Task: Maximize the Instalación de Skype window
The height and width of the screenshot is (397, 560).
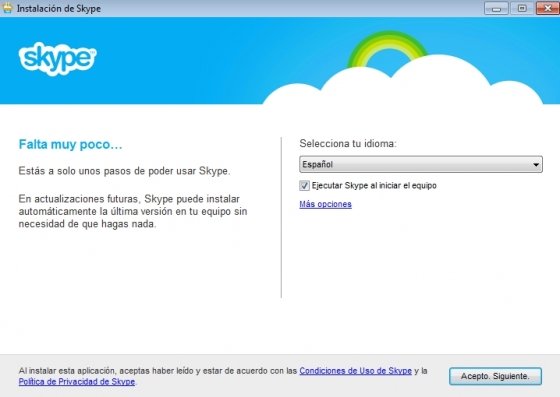Action: click(x=522, y=8)
